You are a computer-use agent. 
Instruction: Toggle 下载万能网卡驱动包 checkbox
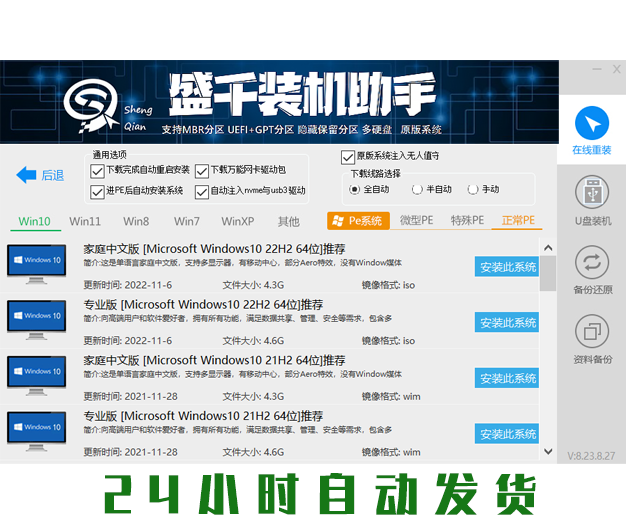click(202, 171)
